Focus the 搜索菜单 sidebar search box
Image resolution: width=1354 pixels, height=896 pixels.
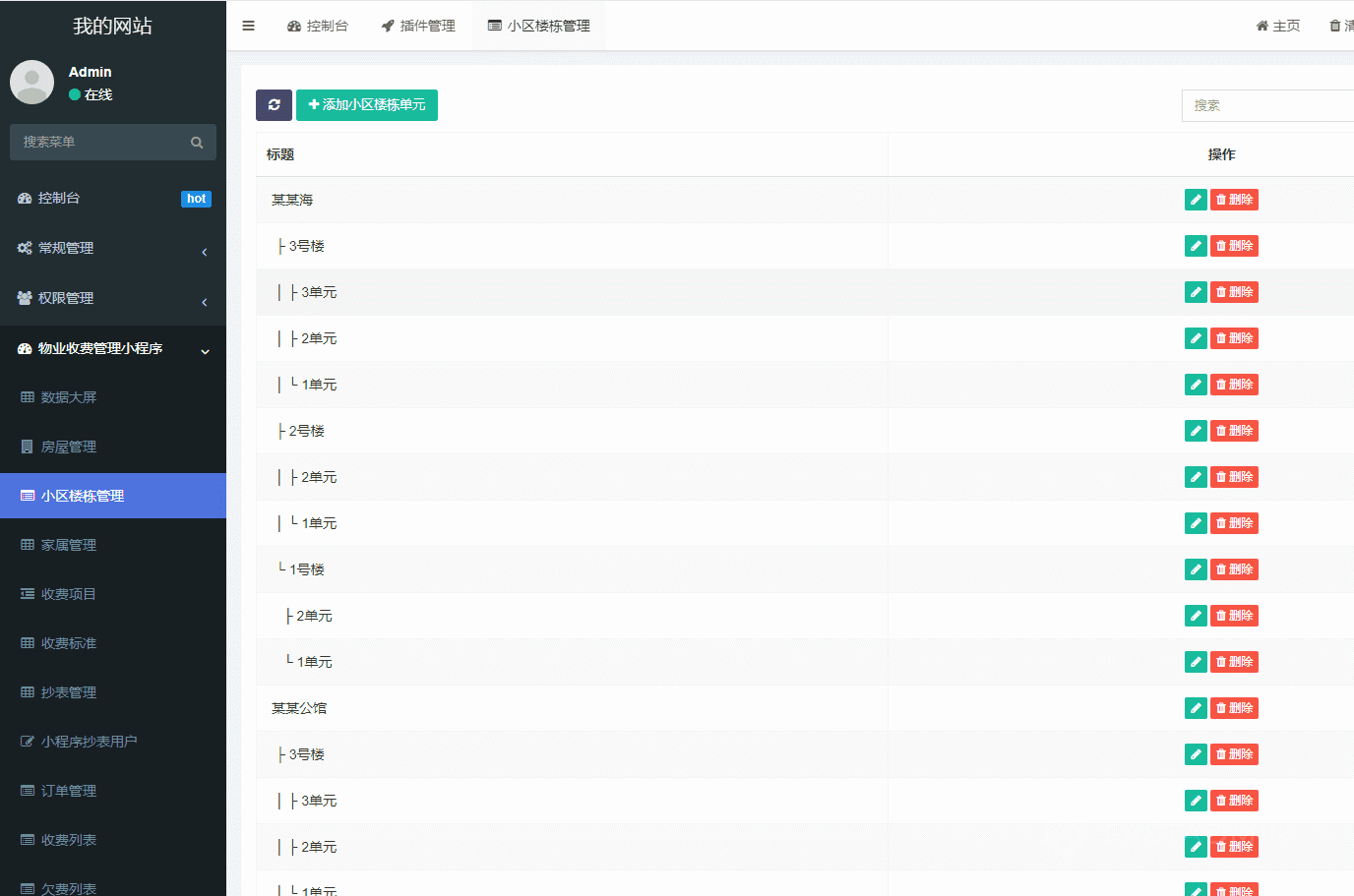tap(98, 143)
